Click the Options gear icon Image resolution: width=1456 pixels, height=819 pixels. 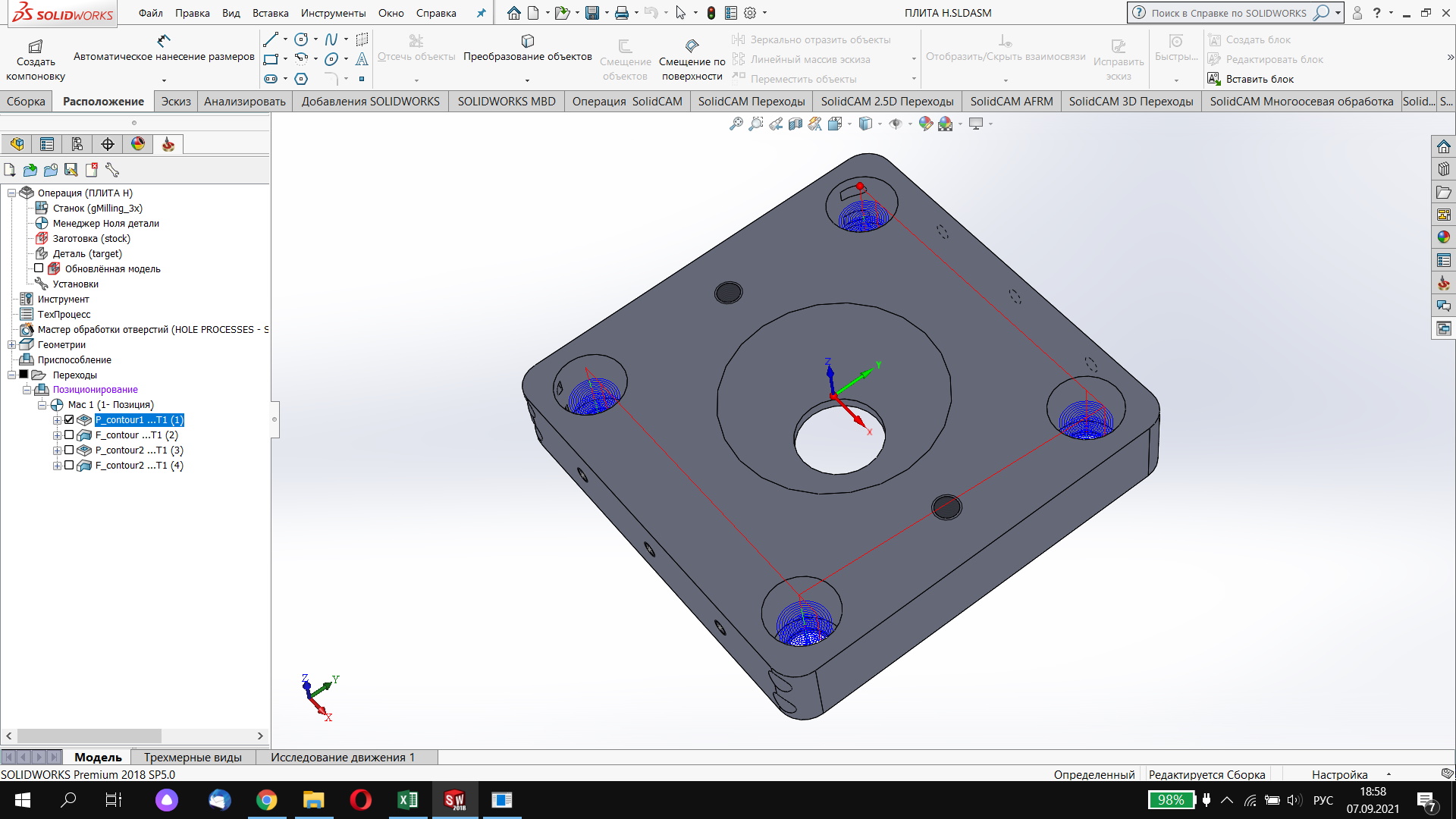pyautogui.click(x=750, y=13)
